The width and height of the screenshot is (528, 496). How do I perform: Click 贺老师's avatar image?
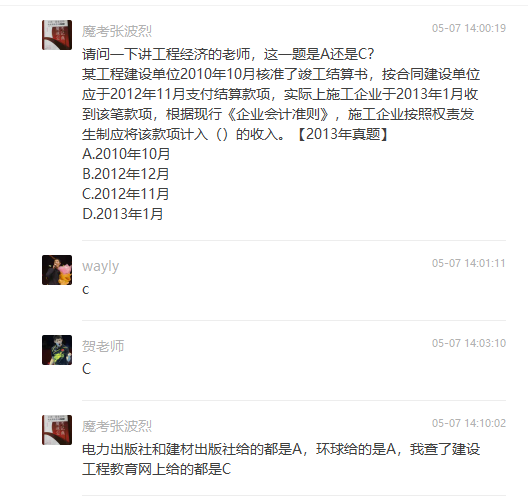click(x=57, y=350)
